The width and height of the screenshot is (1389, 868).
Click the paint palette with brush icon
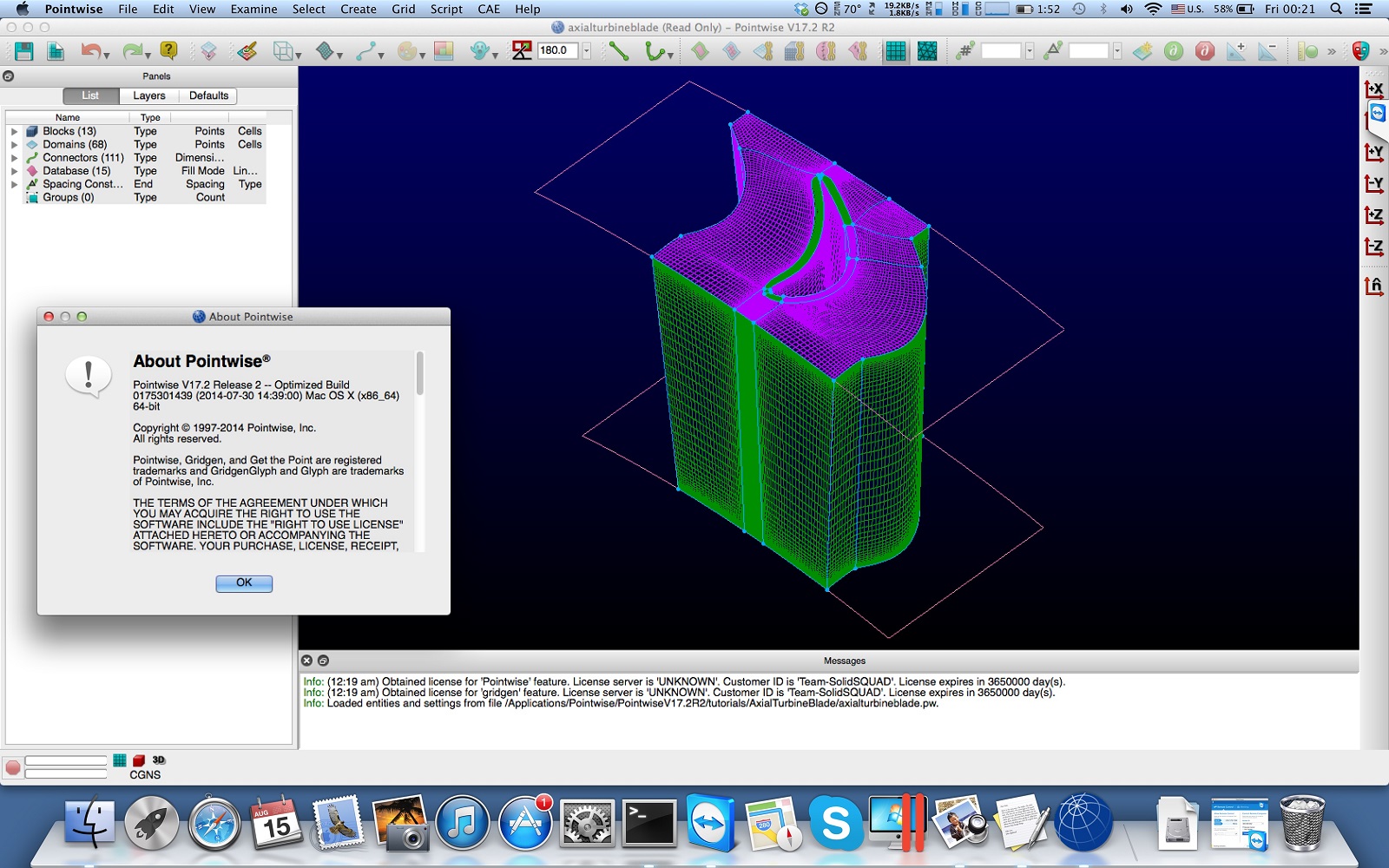tap(247, 51)
